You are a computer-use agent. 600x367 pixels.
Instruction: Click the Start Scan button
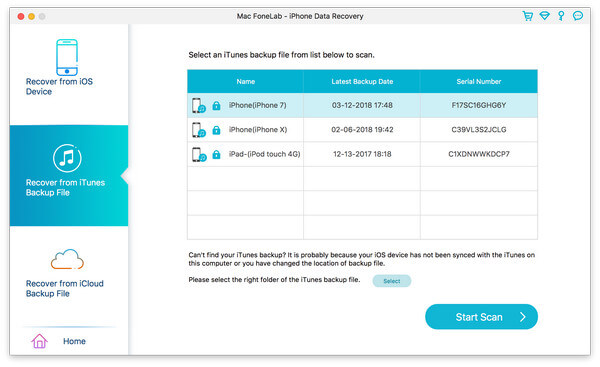tap(481, 317)
